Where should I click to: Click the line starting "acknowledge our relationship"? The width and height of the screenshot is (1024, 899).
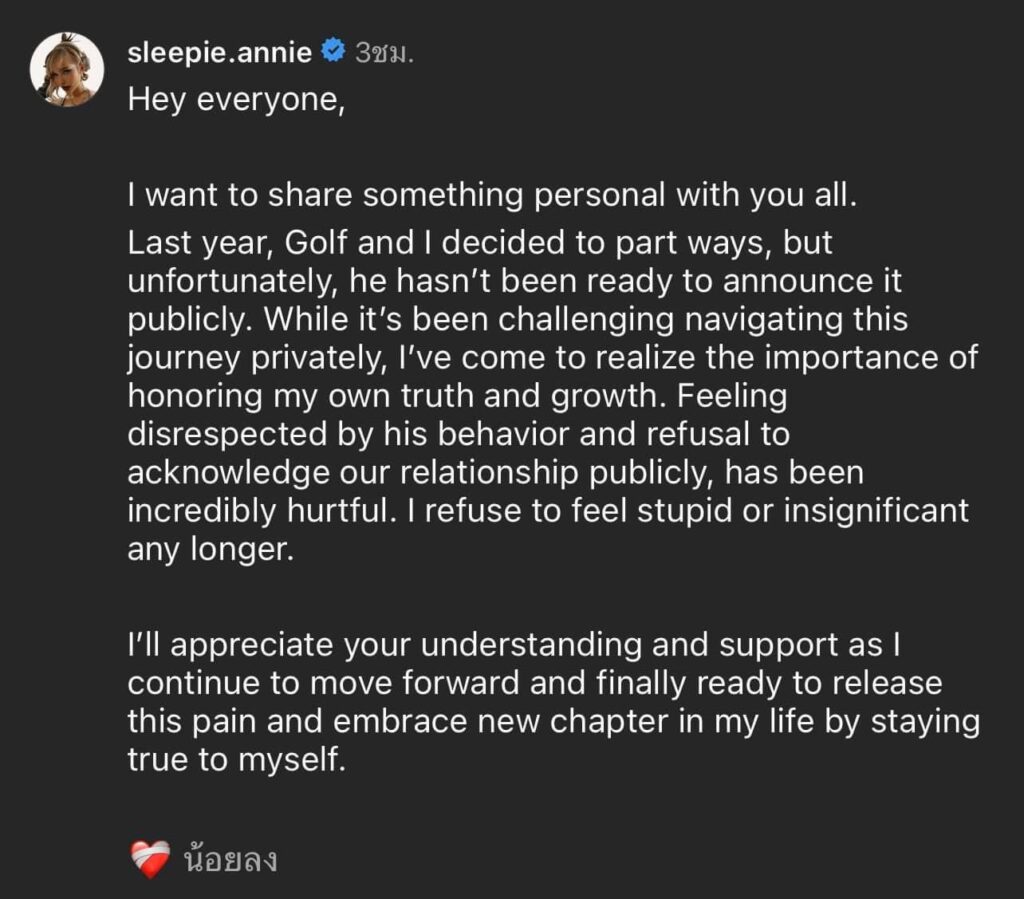pyautogui.click(x=495, y=472)
